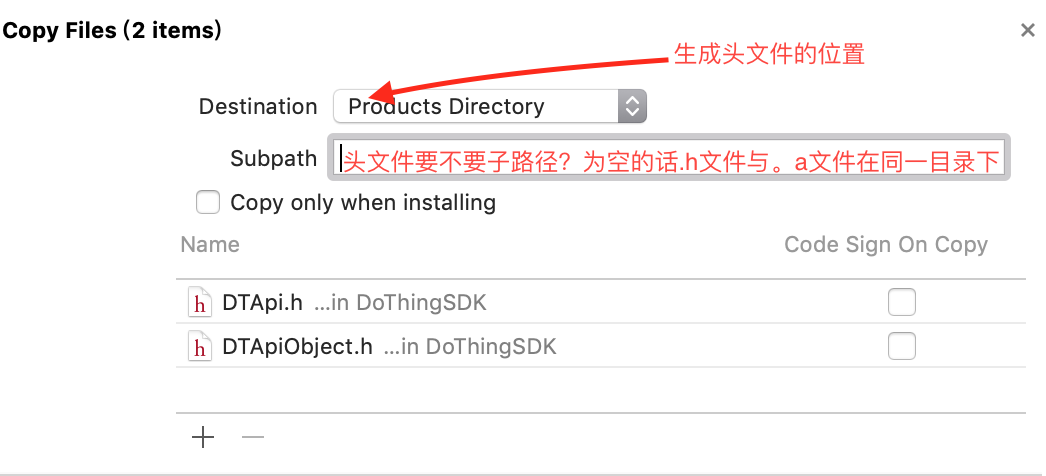Click the Subpath label
Screen dimensions: 1046x476
274,159
